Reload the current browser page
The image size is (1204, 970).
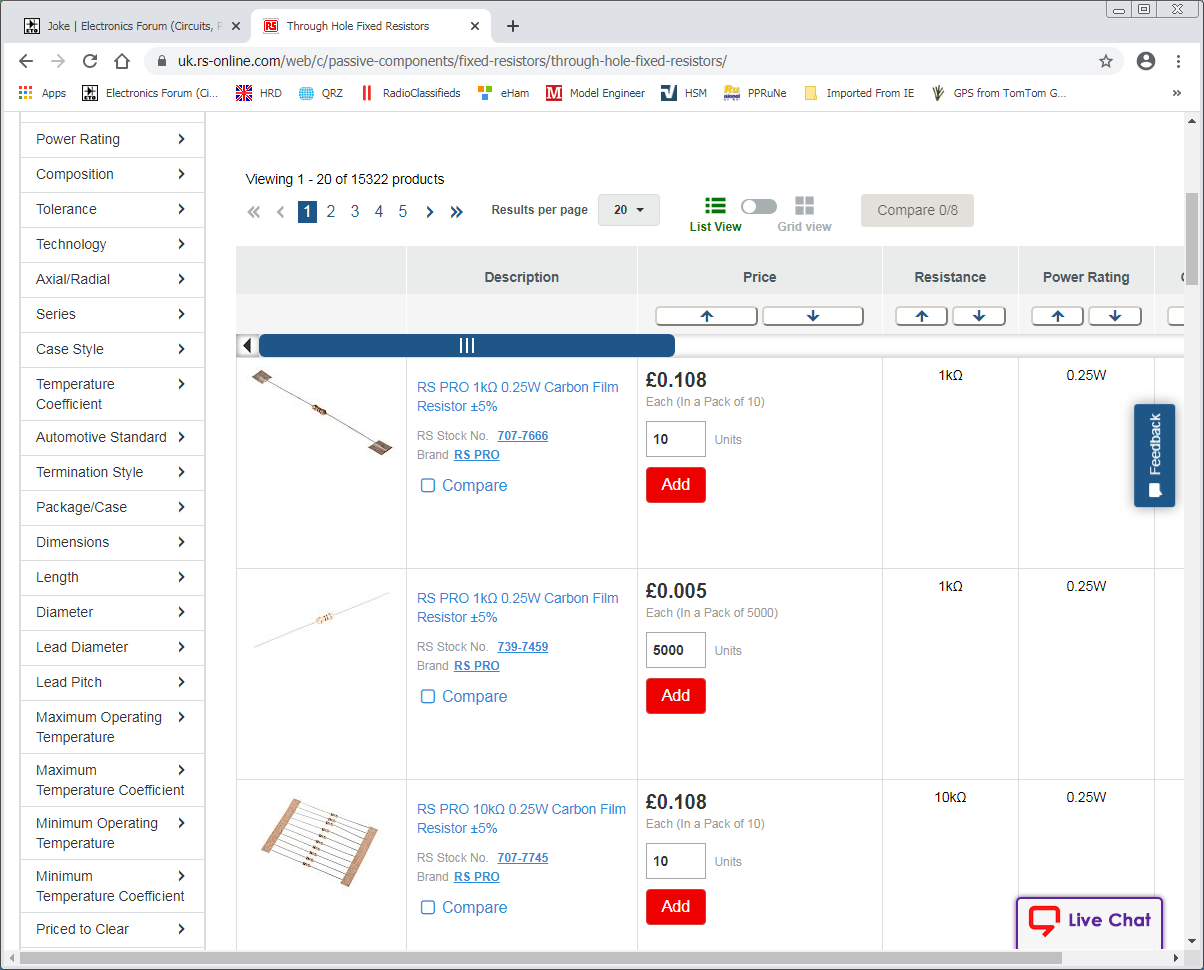pos(90,61)
